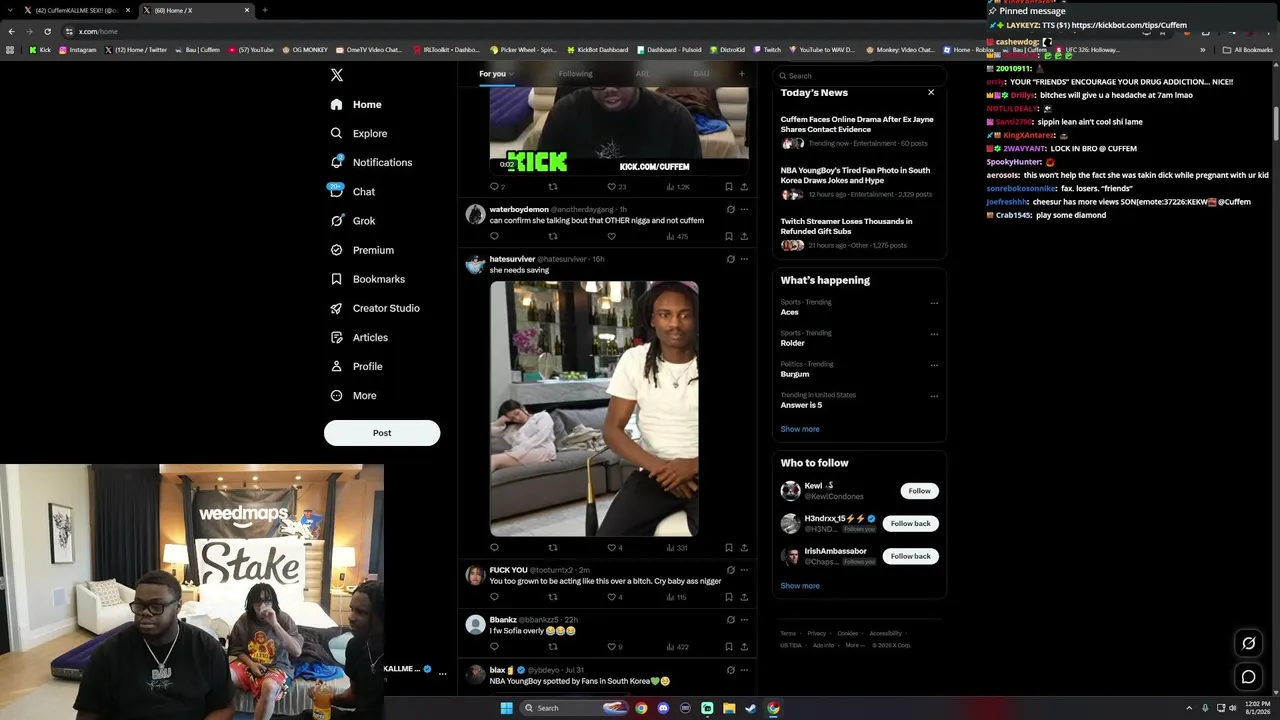Go back in the browser

pyautogui.click(x=12, y=31)
